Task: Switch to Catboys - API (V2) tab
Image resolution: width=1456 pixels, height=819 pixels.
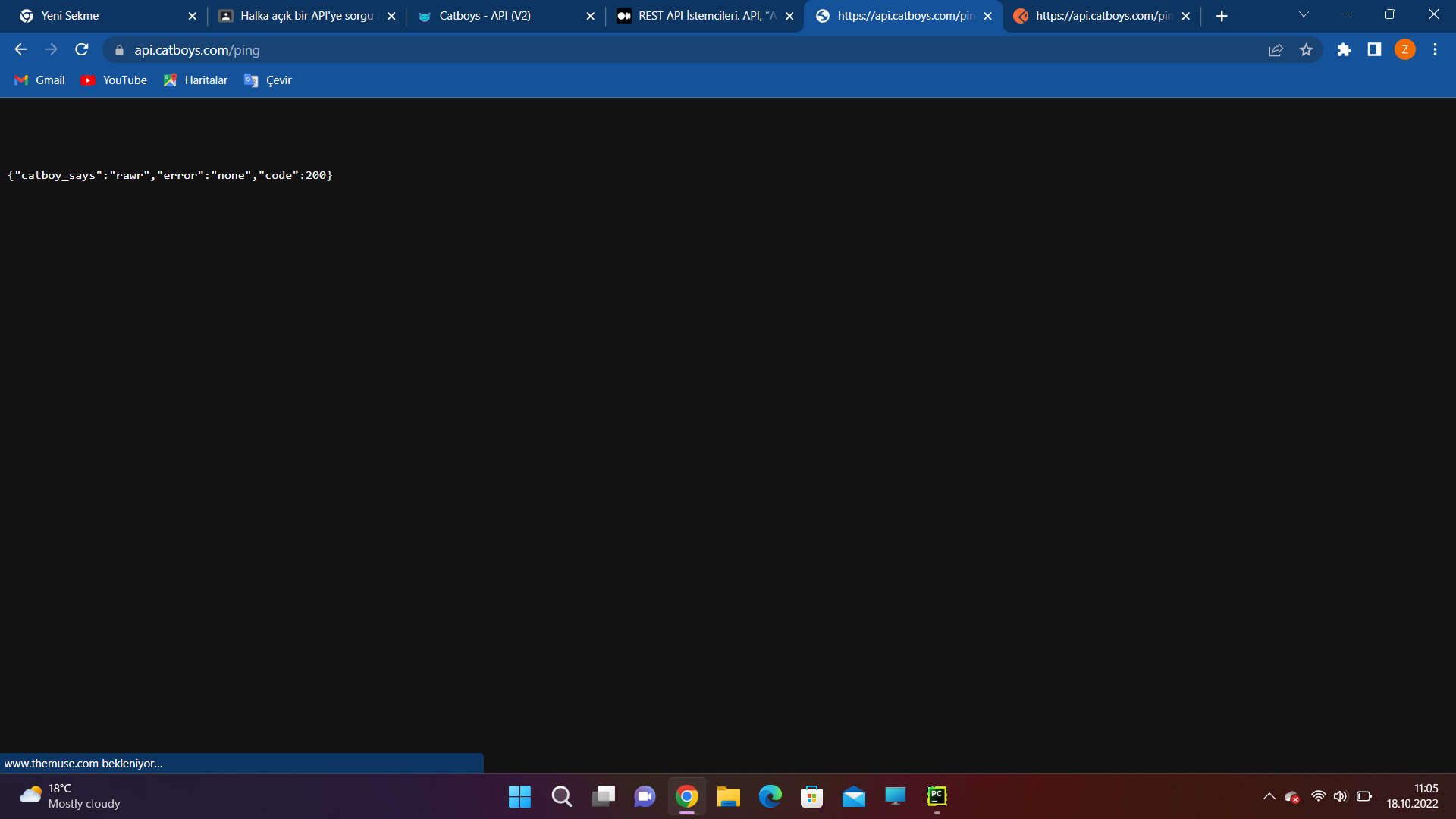Action: [x=485, y=16]
